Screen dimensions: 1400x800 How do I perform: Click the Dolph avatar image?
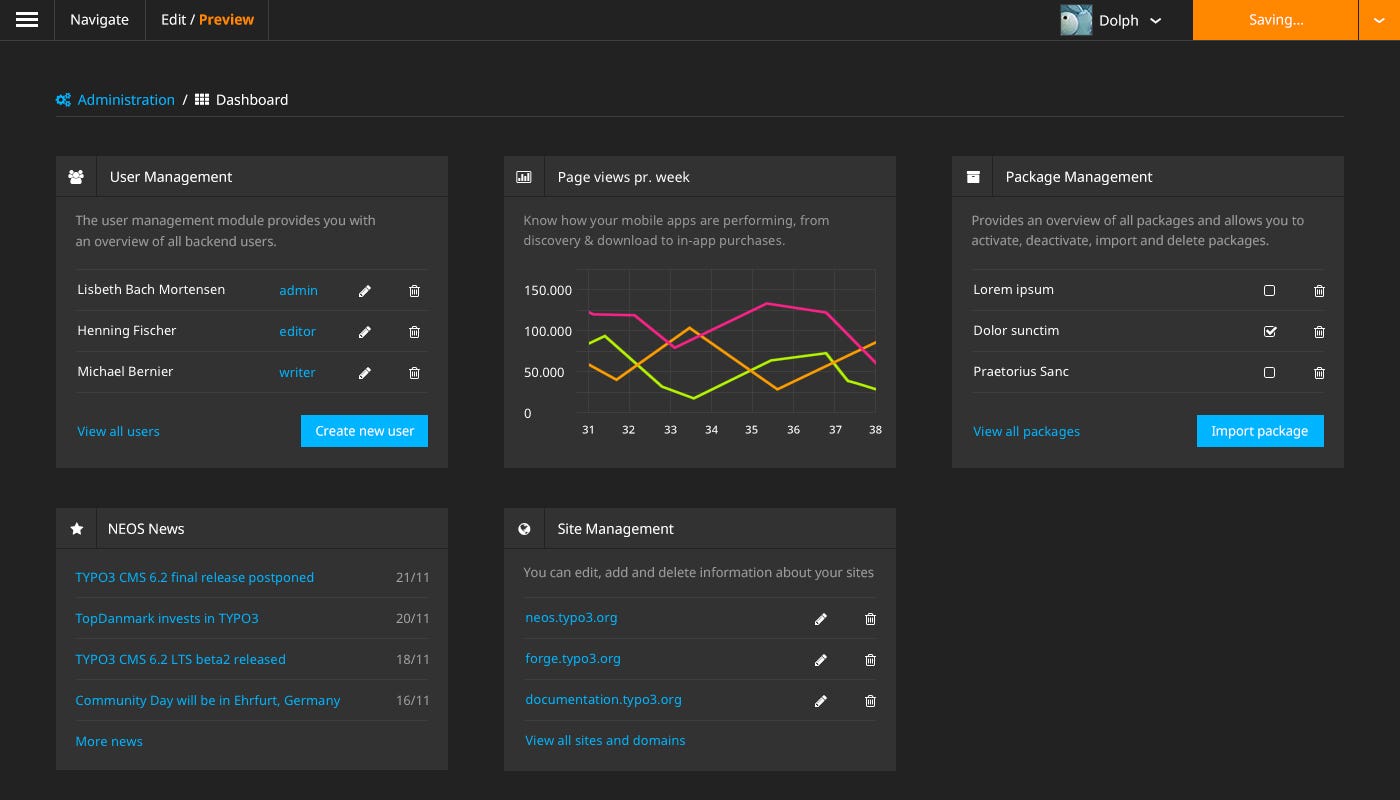point(1076,19)
